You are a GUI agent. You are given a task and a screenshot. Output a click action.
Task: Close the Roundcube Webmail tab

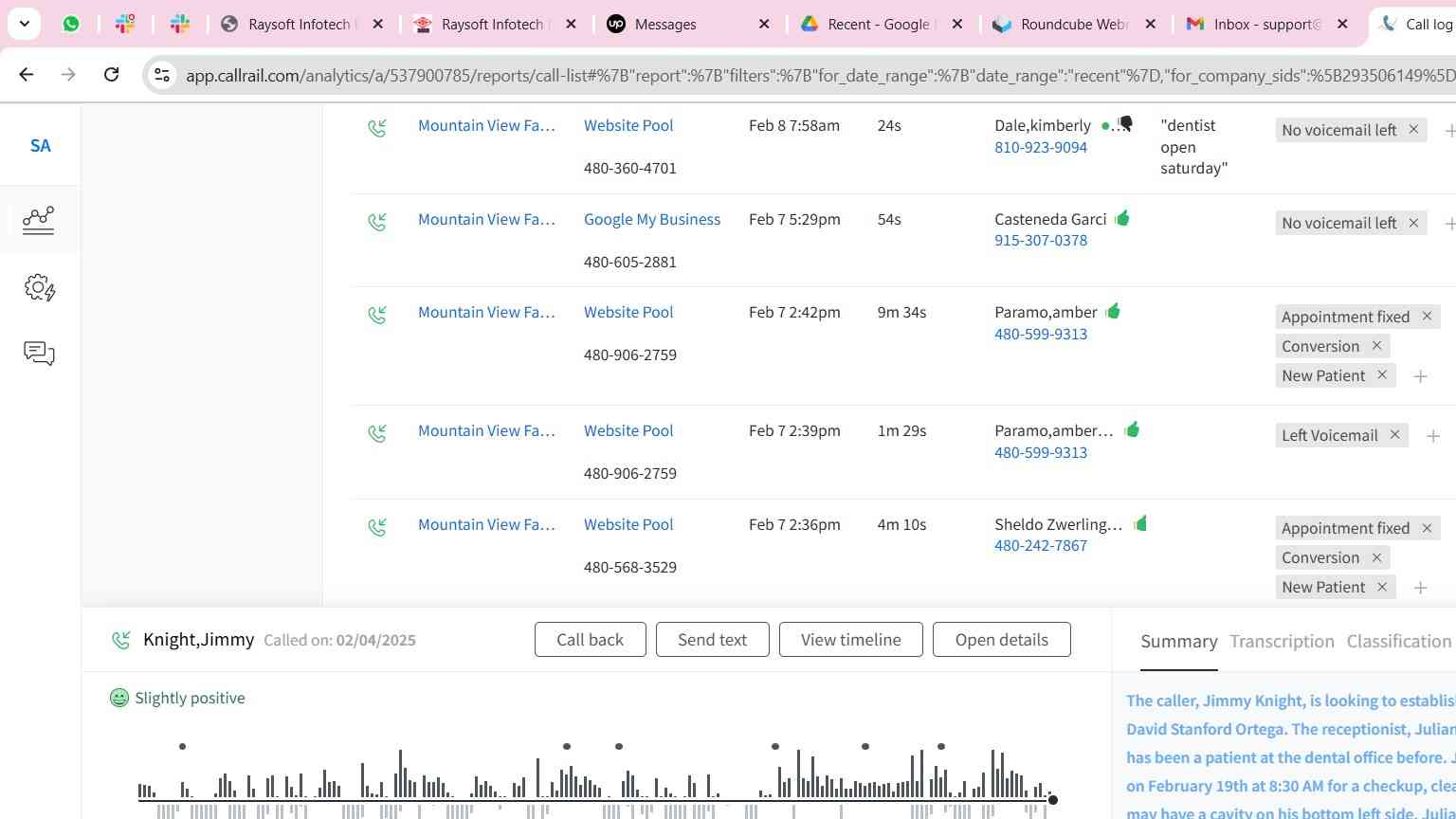(1150, 24)
